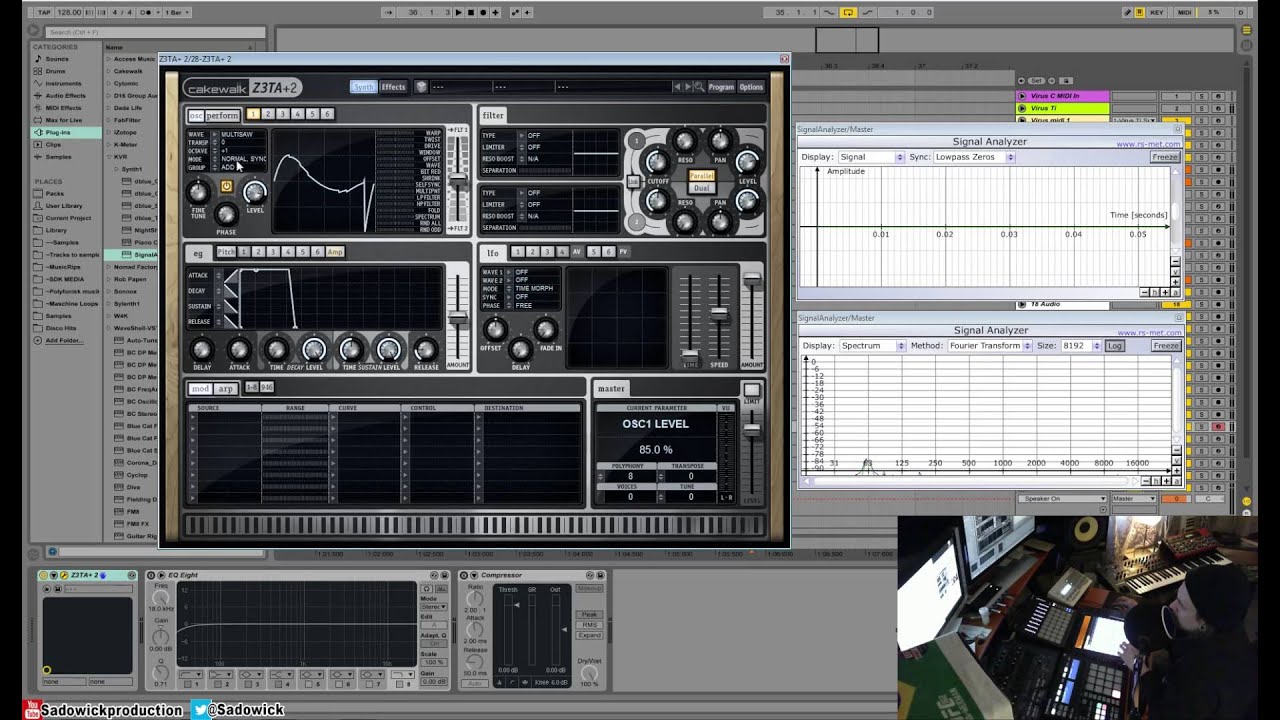Open the Method Fourier Transform dropdown
The height and width of the screenshot is (720, 1280).
pos(990,346)
